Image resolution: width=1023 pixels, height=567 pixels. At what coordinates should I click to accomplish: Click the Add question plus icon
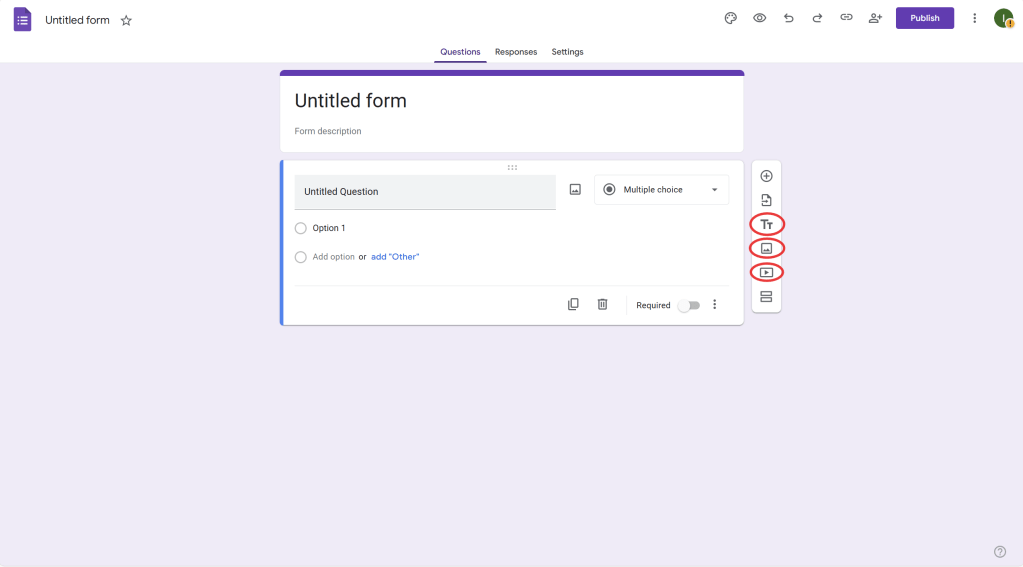(766, 176)
